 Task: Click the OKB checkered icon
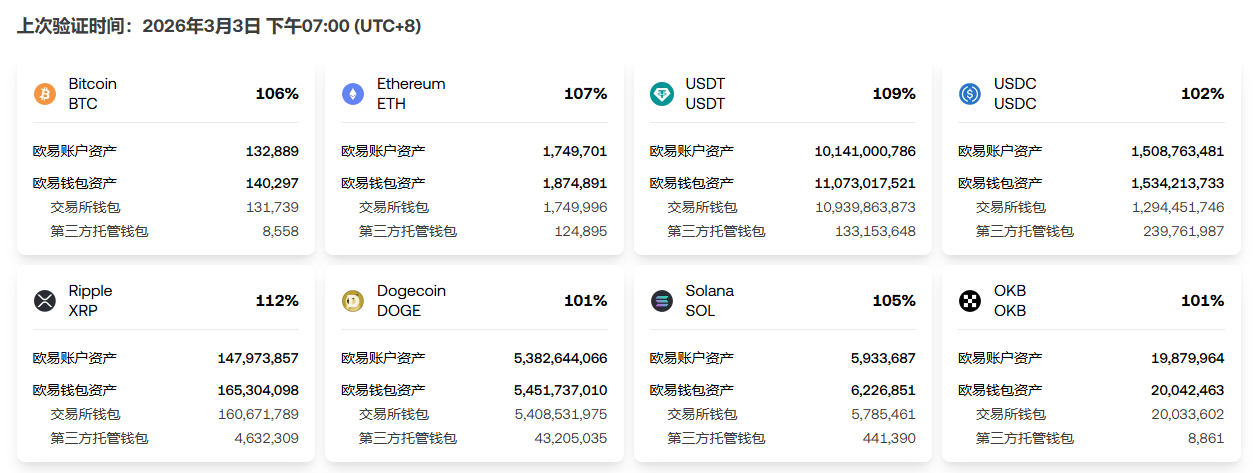(x=970, y=301)
